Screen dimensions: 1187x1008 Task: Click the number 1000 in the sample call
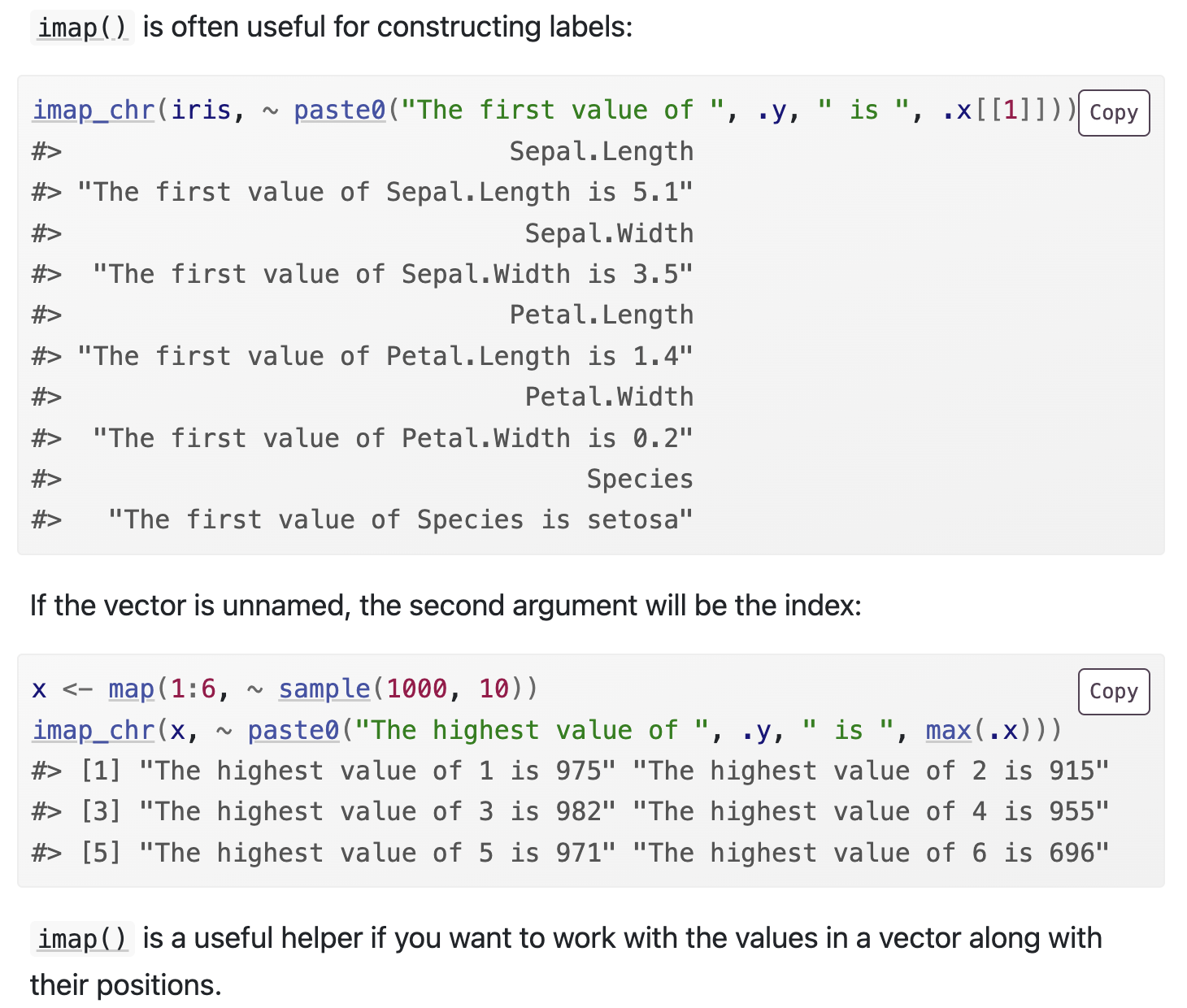[x=416, y=689]
